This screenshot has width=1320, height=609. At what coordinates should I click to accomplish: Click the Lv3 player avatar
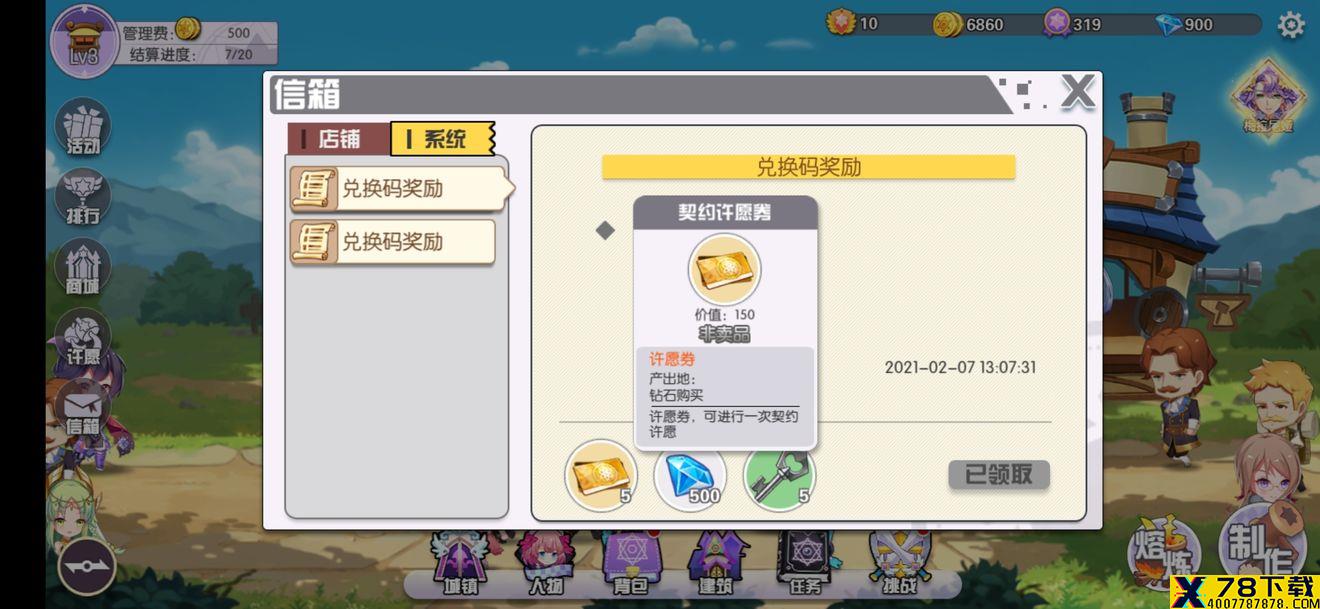pos(84,40)
